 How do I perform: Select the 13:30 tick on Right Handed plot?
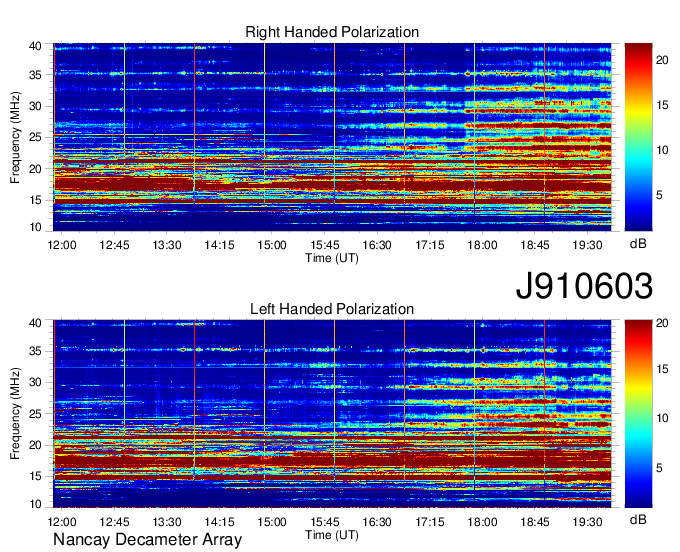tap(167, 245)
